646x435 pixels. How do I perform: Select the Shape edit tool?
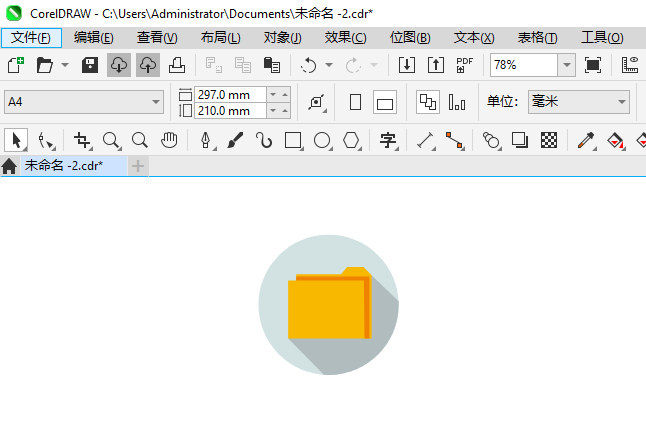(46, 140)
